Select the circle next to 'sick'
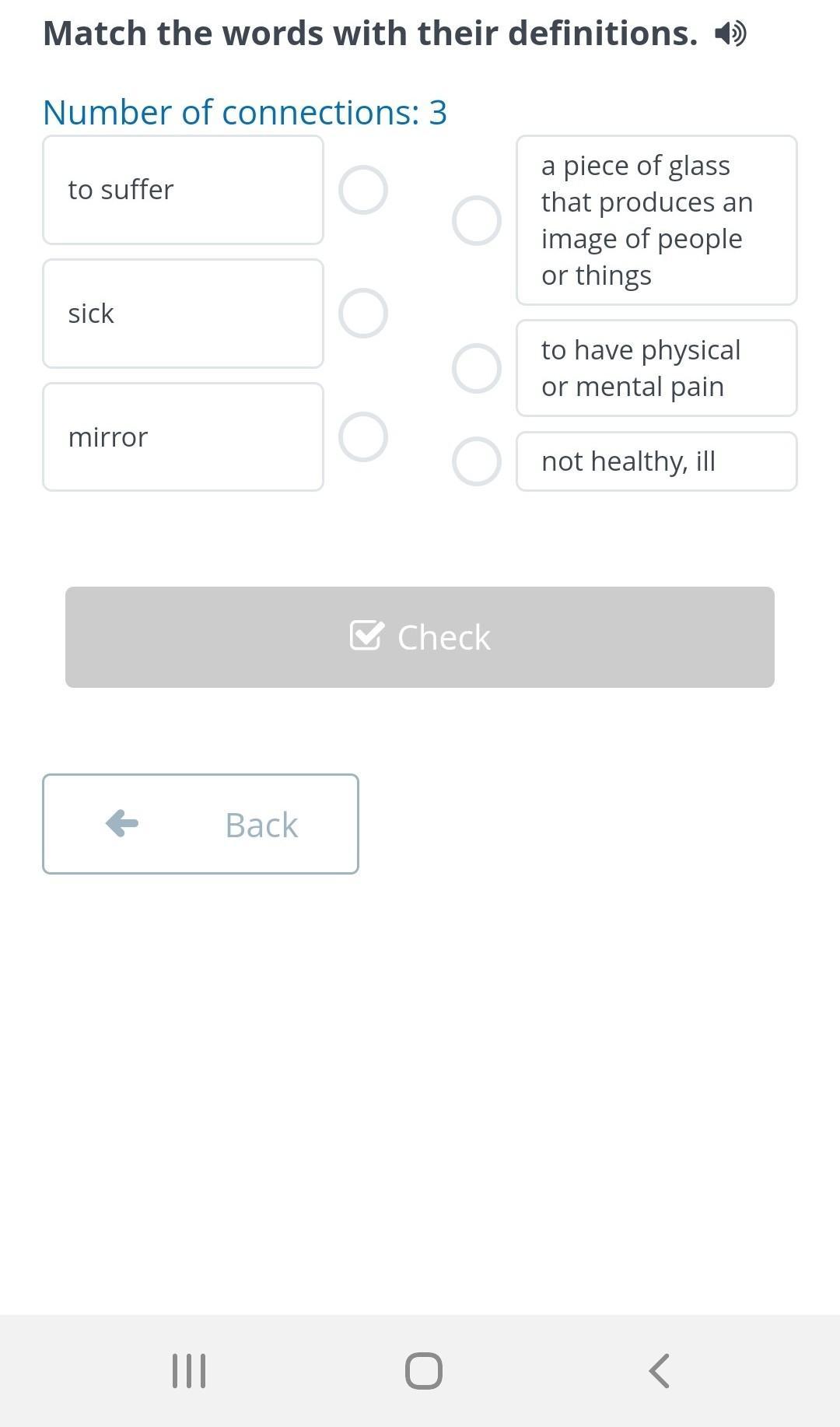Viewport: 840px width, 1427px height. coord(363,314)
